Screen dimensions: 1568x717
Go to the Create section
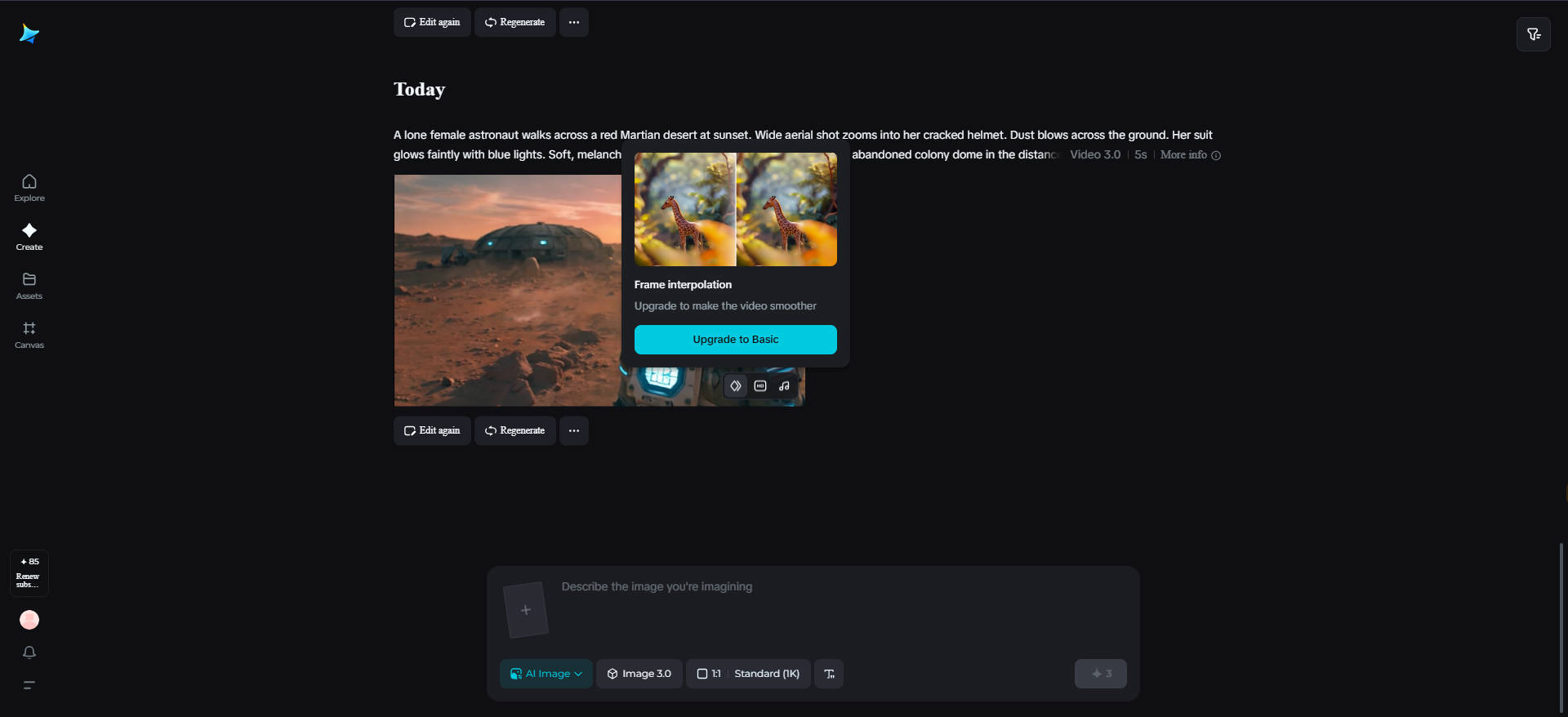(29, 237)
